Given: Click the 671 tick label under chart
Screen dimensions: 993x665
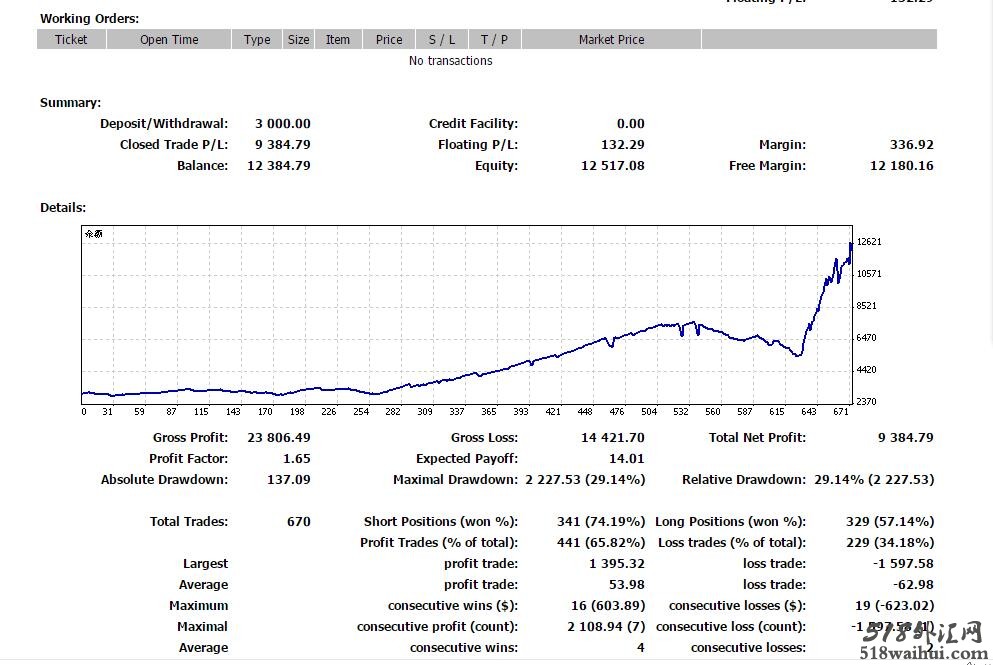Looking at the screenshot, I should pos(840,412).
